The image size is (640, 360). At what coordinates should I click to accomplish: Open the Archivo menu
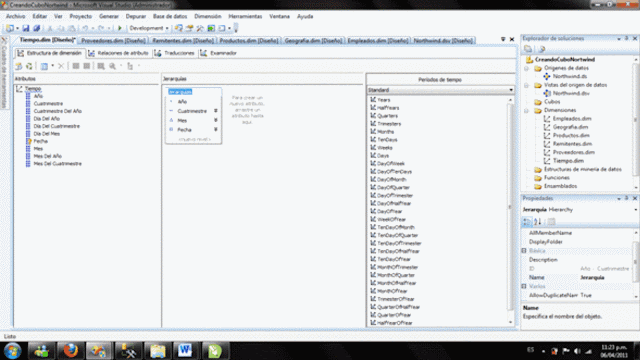coord(16,16)
